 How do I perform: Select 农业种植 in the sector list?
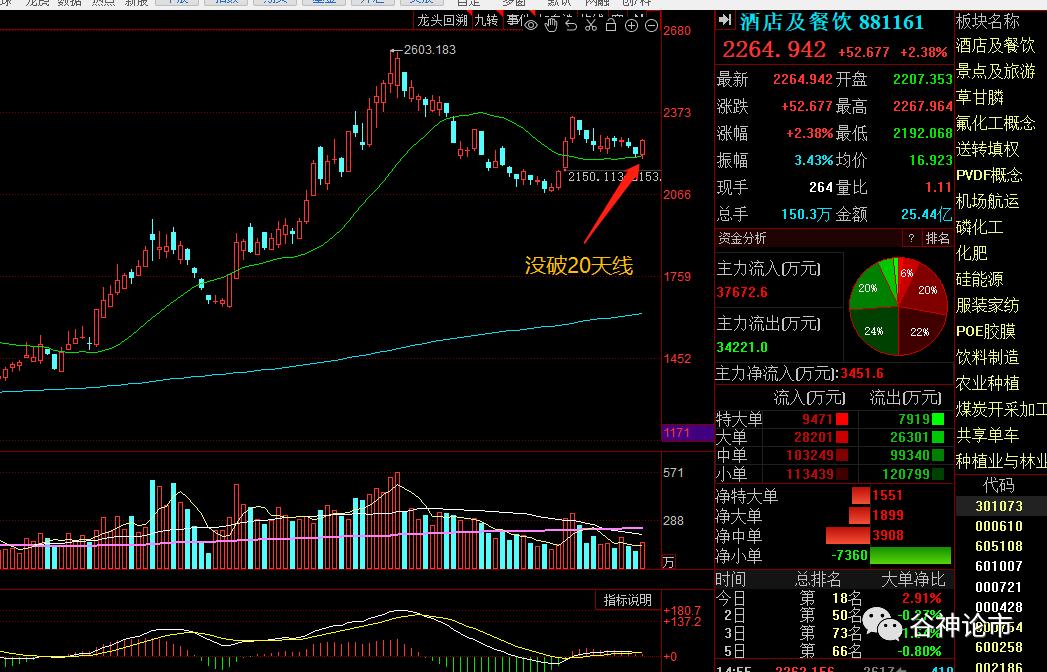(x=988, y=383)
